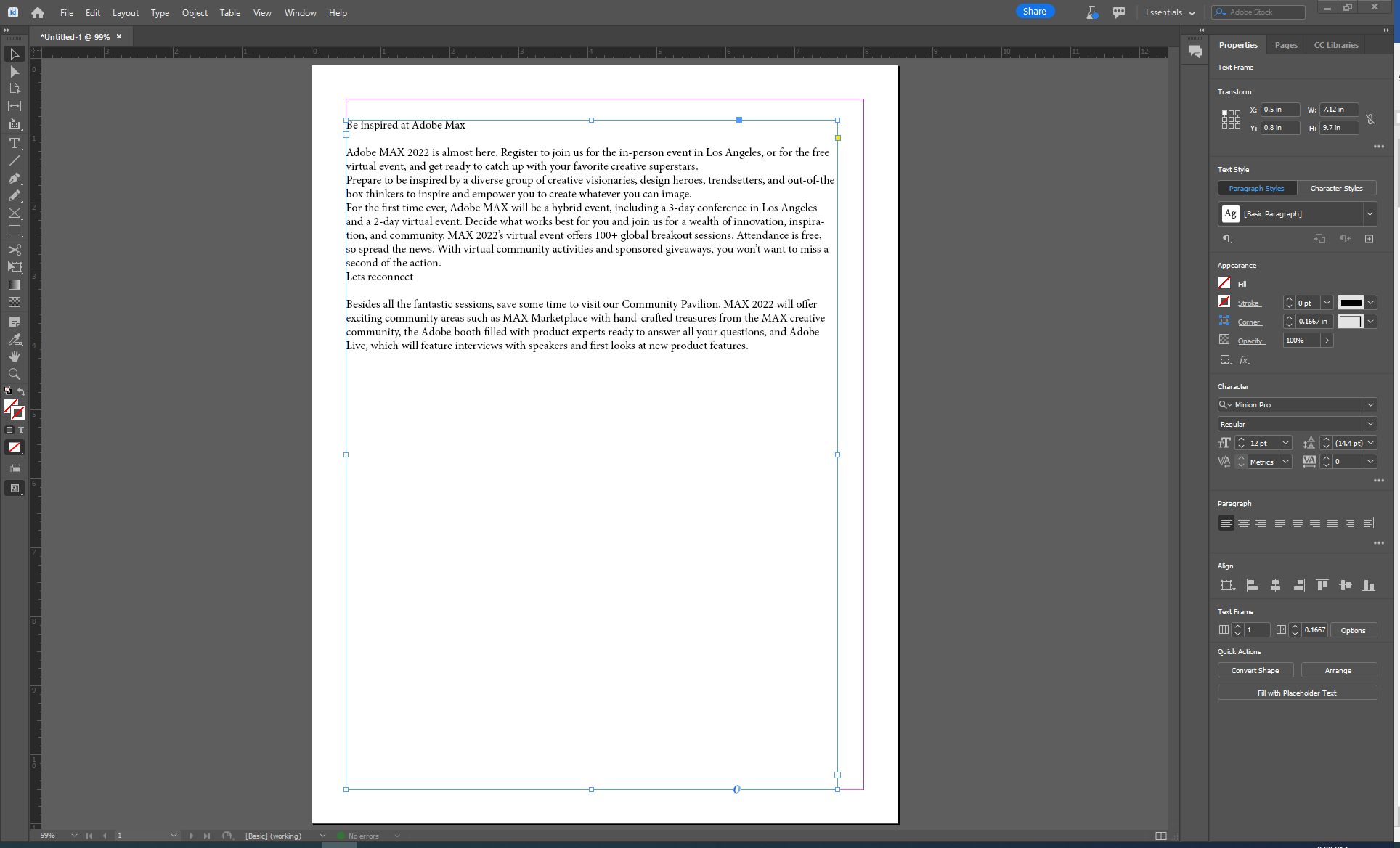Choose the Eyedropper tool

(x=15, y=339)
